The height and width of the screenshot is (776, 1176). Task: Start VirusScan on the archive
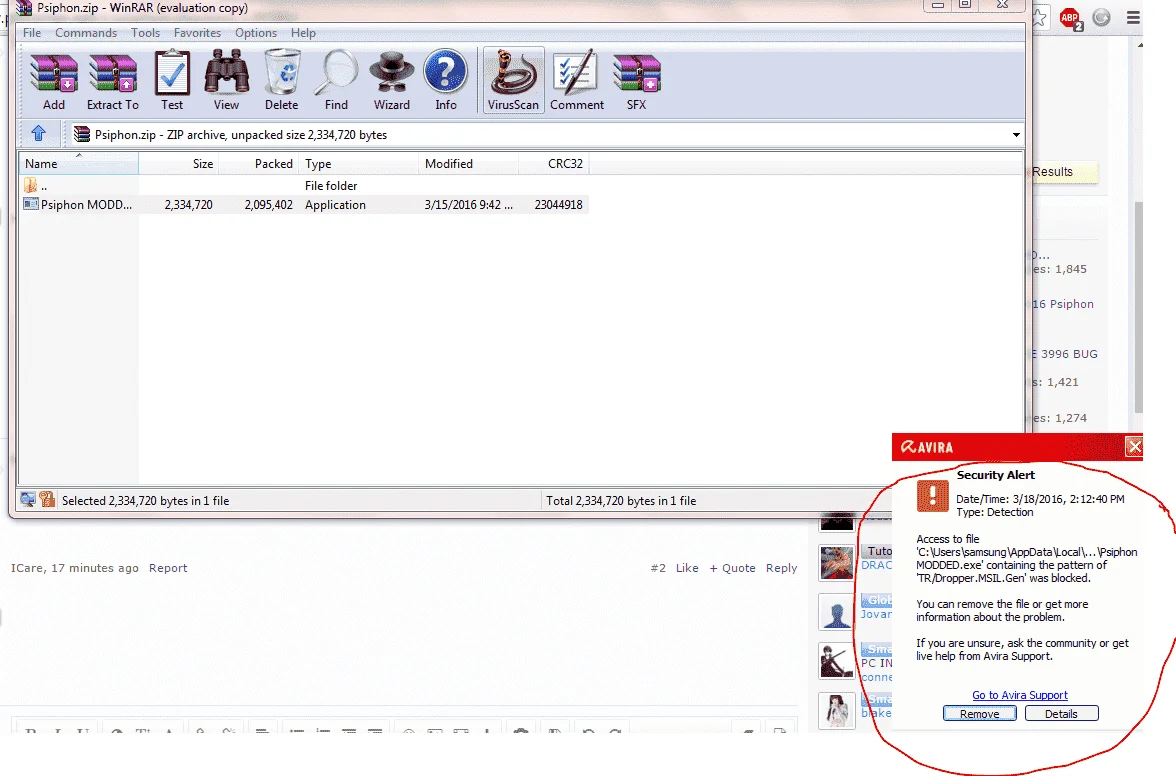[x=513, y=81]
